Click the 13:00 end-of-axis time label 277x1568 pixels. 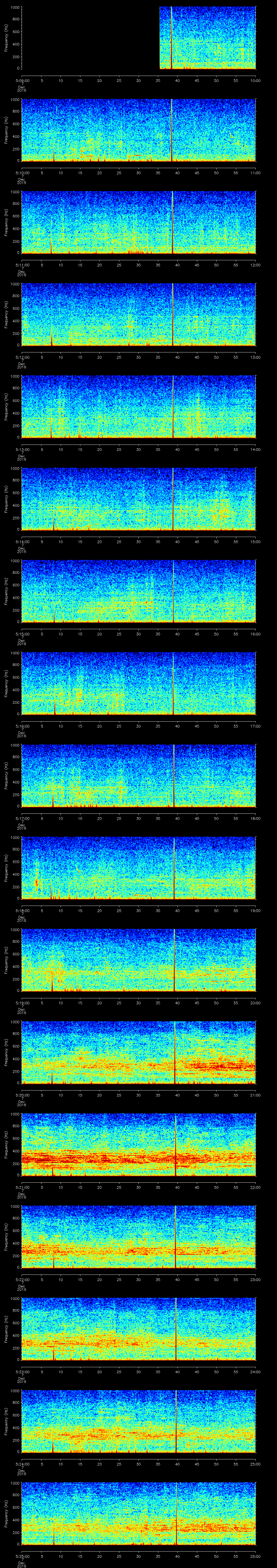[255, 357]
